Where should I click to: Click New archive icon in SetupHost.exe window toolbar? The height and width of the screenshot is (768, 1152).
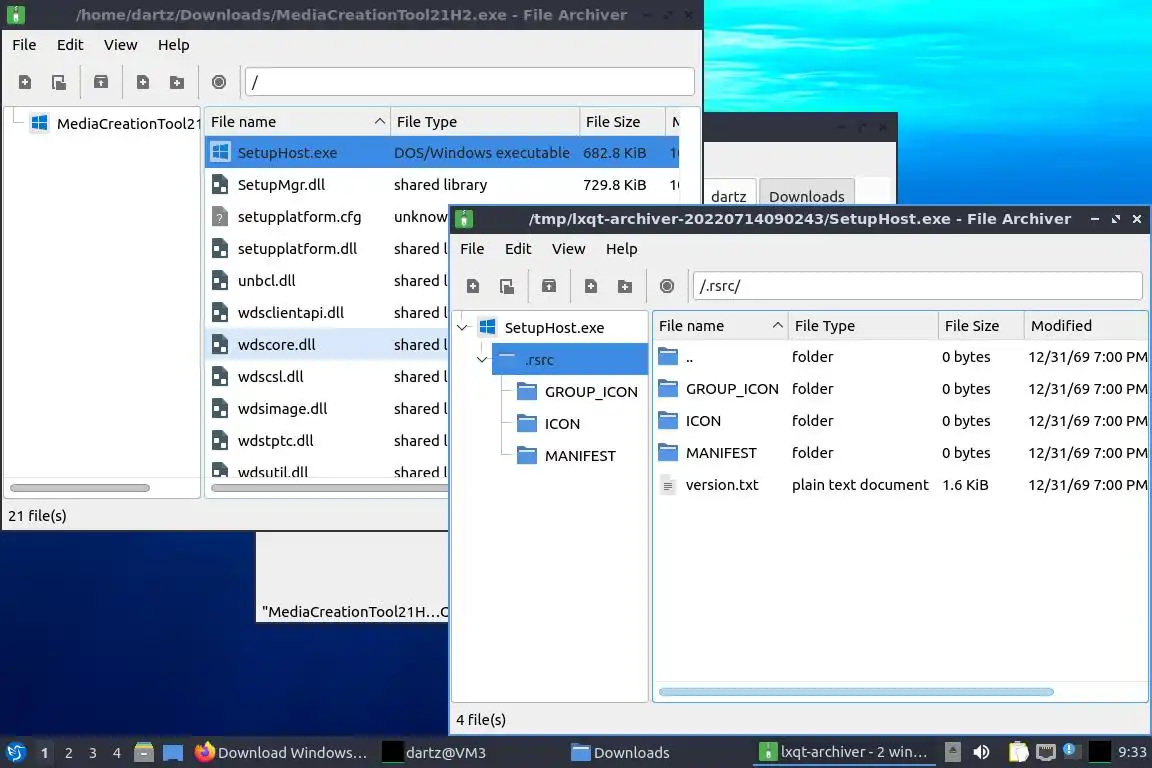[473, 286]
